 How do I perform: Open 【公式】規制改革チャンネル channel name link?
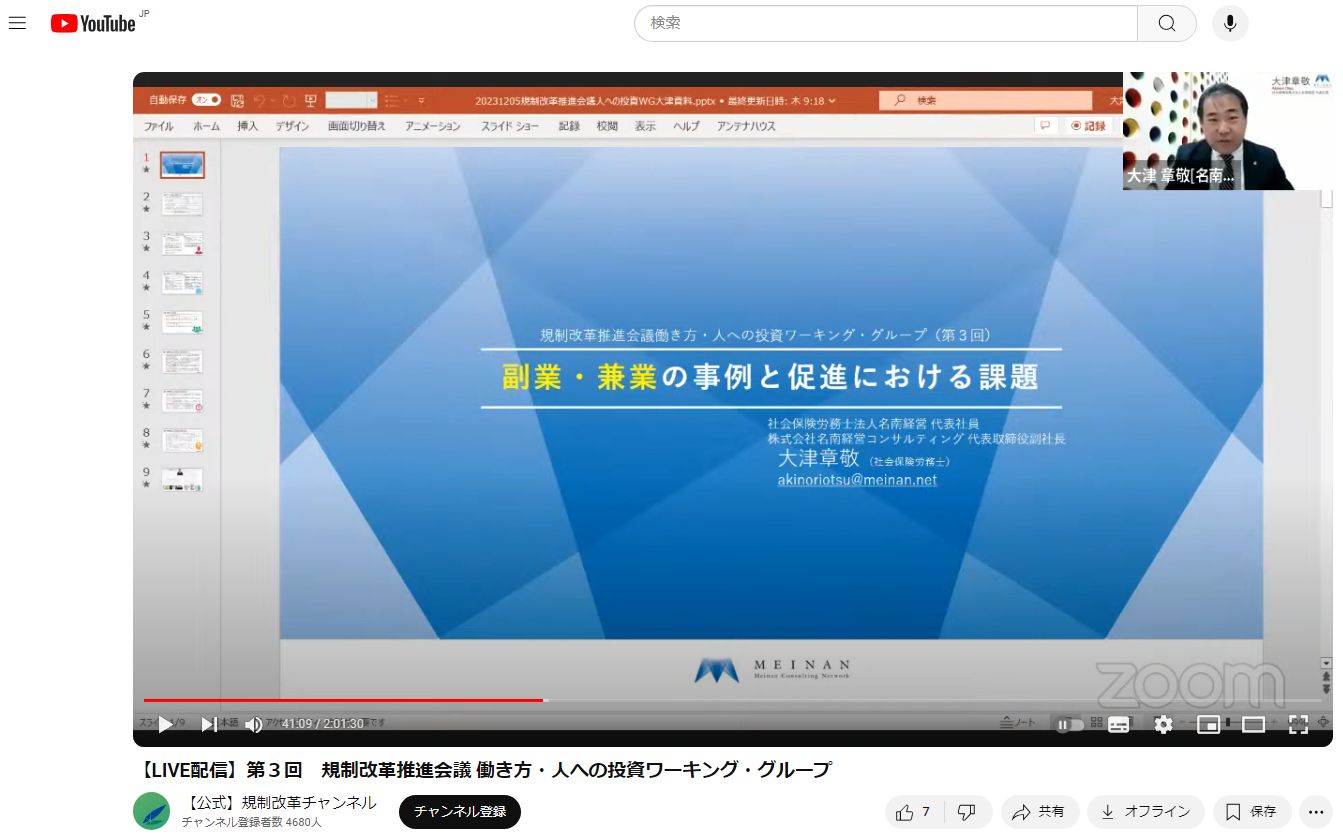(x=282, y=802)
